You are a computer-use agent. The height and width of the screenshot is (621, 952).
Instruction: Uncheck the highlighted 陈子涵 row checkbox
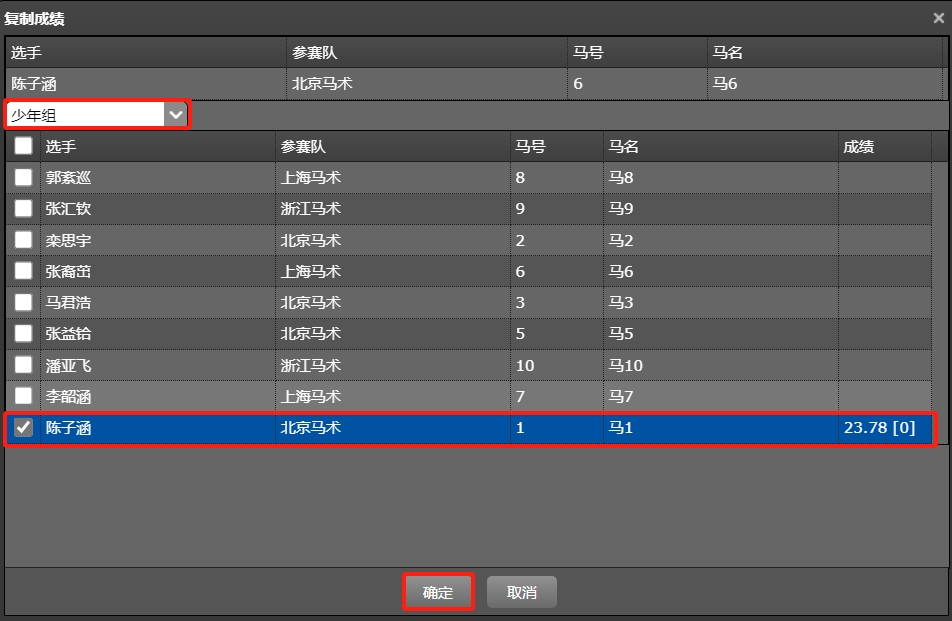click(x=23, y=428)
